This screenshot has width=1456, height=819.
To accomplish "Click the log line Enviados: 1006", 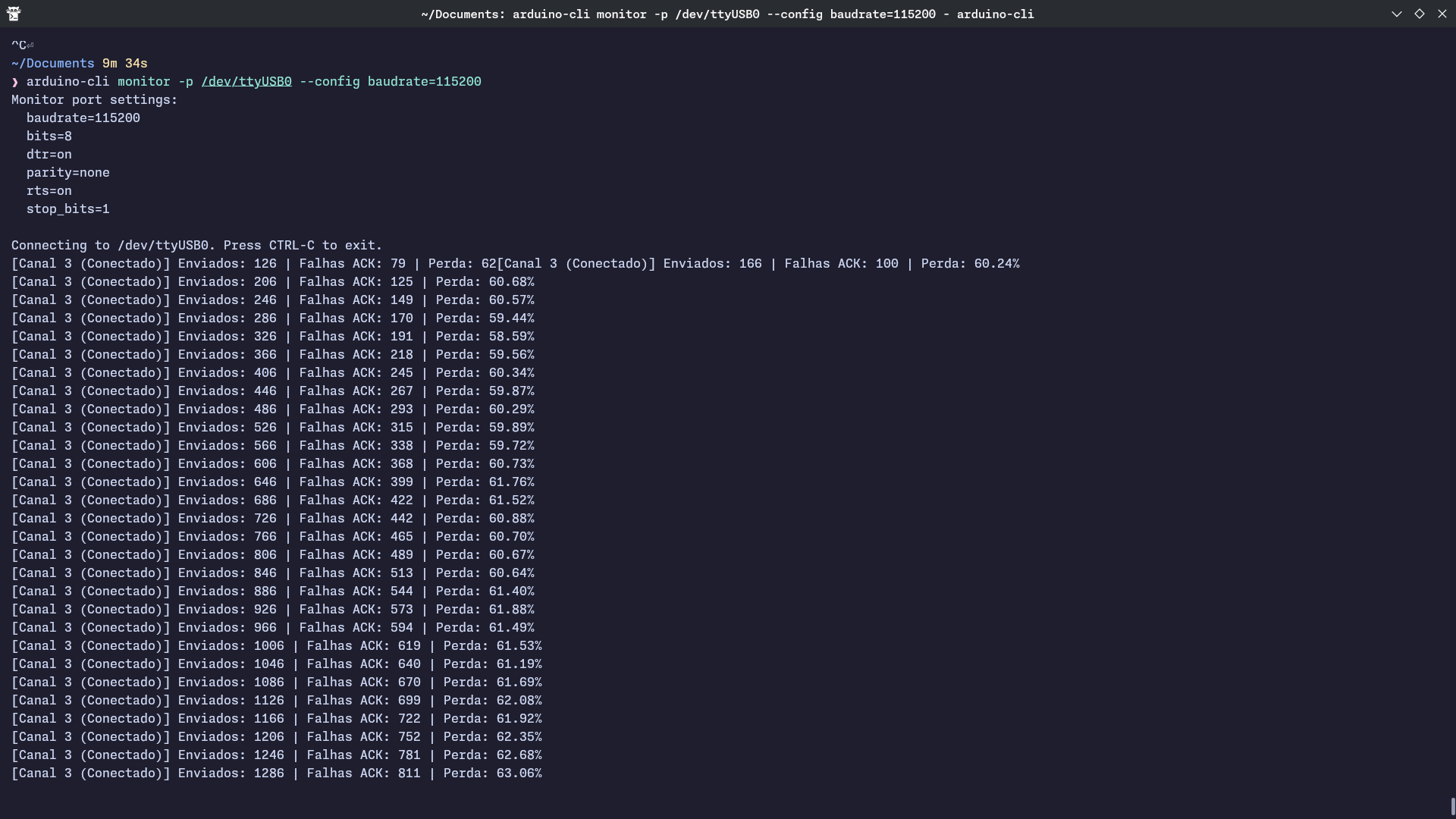I will click(x=277, y=645).
